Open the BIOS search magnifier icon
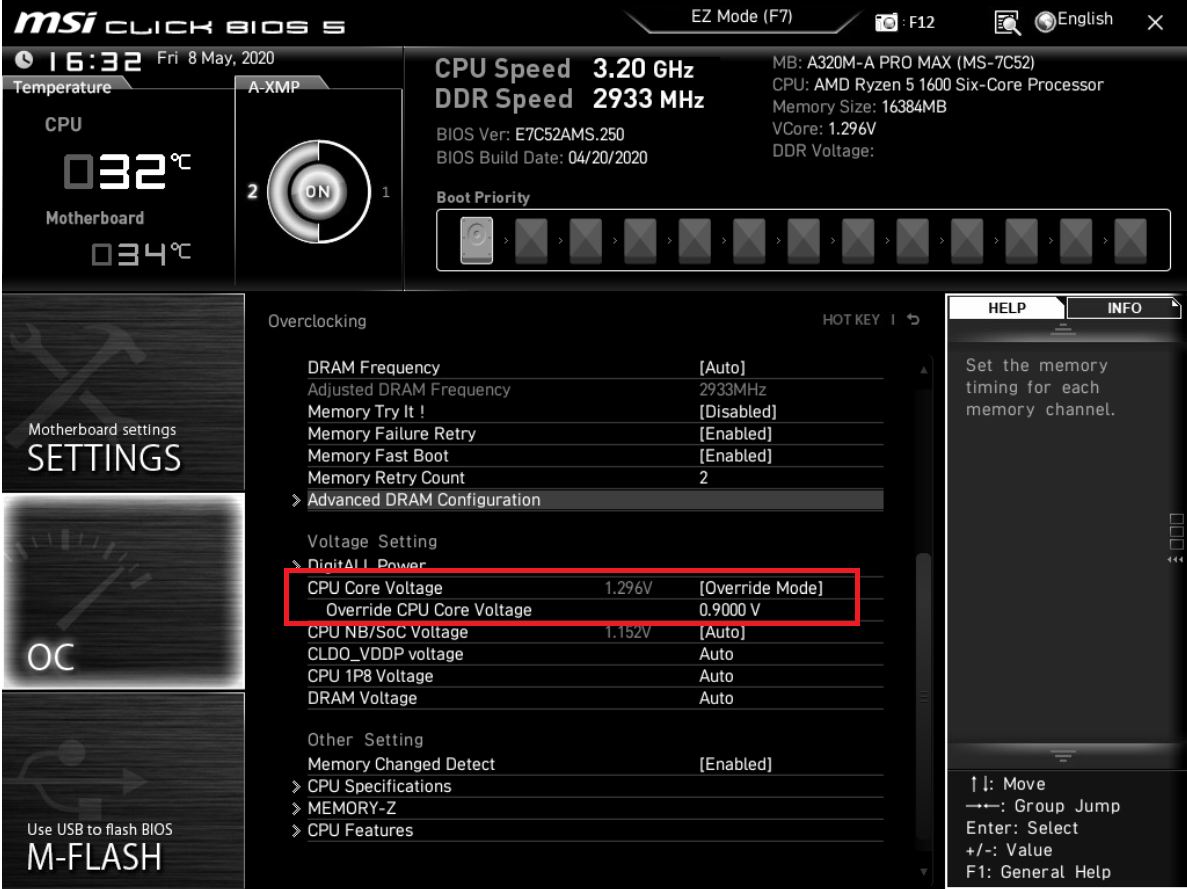The width and height of the screenshot is (1187, 889). tap(1007, 23)
